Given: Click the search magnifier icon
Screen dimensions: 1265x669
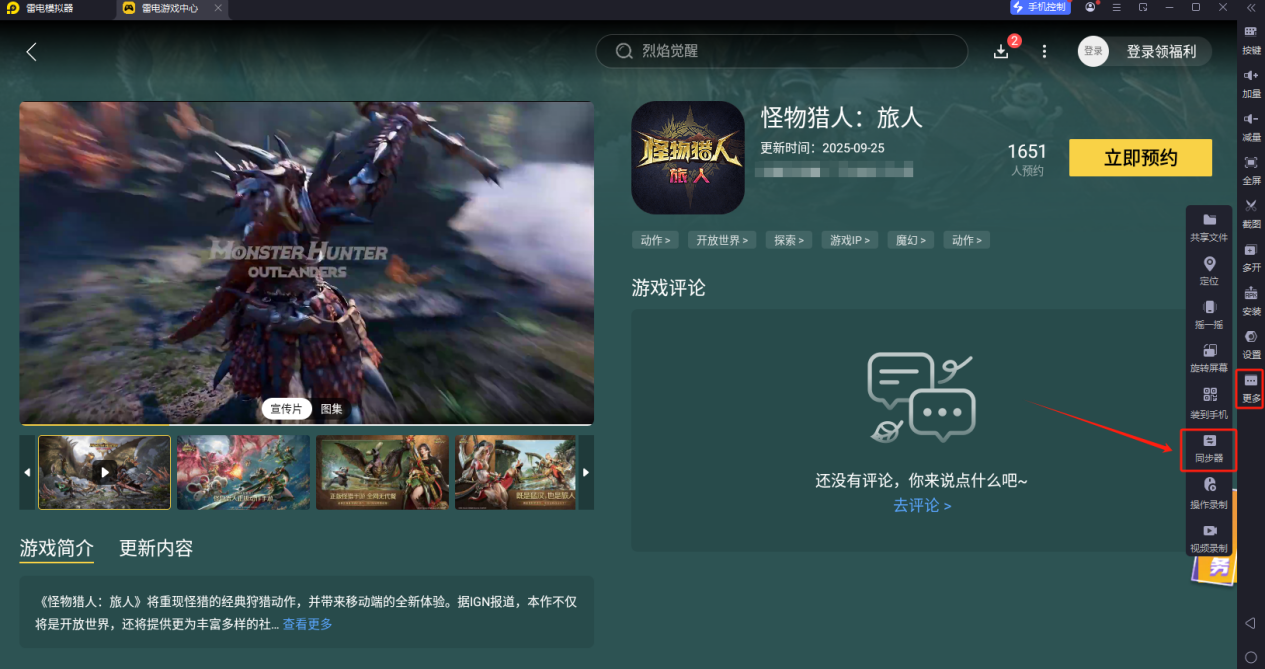Looking at the screenshot, I should [624, 51].
